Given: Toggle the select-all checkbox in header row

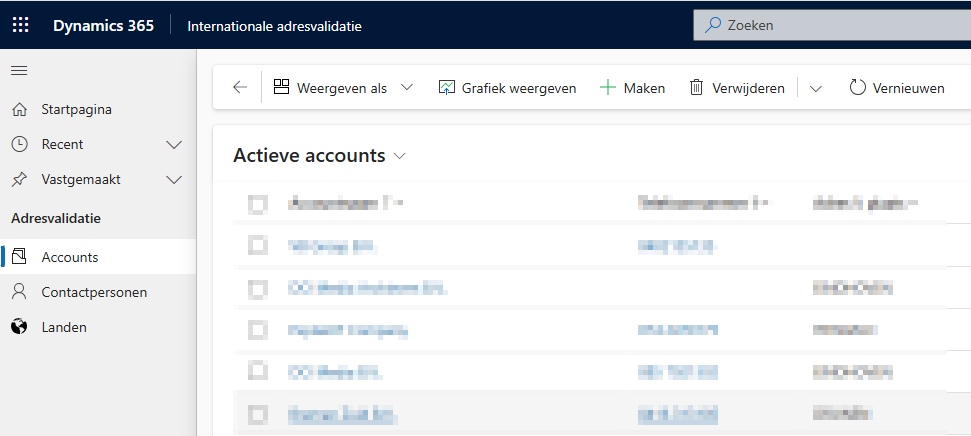Looking at the screenshot, I should [257, 204].
